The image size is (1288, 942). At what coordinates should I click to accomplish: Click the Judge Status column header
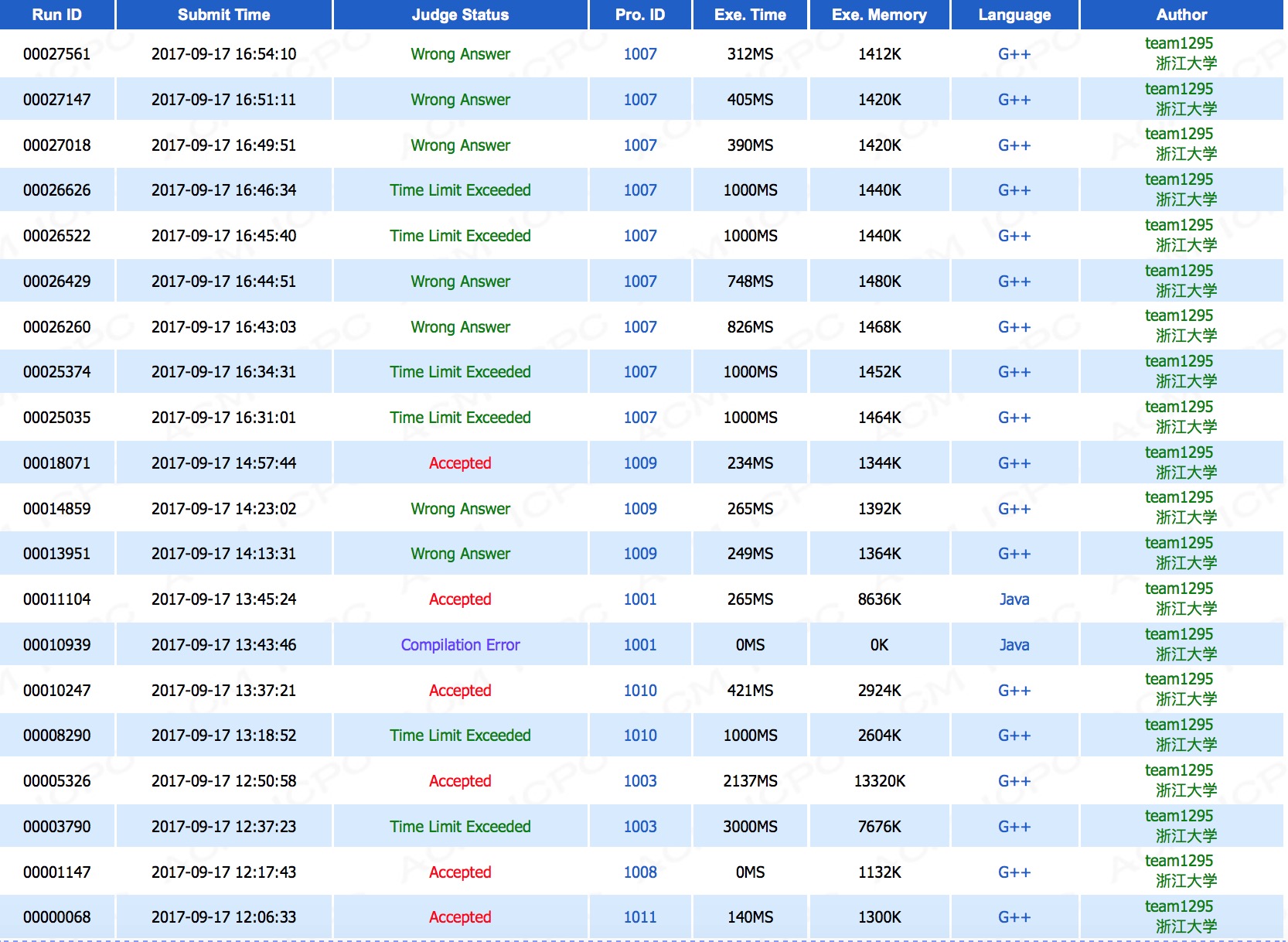[460, 15]
